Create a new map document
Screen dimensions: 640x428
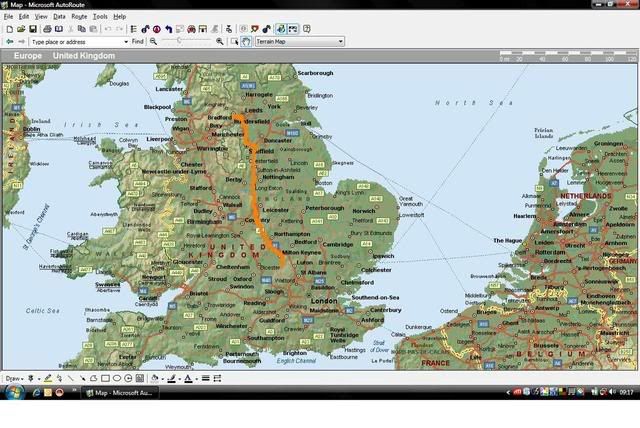click(x=9, y=29)
